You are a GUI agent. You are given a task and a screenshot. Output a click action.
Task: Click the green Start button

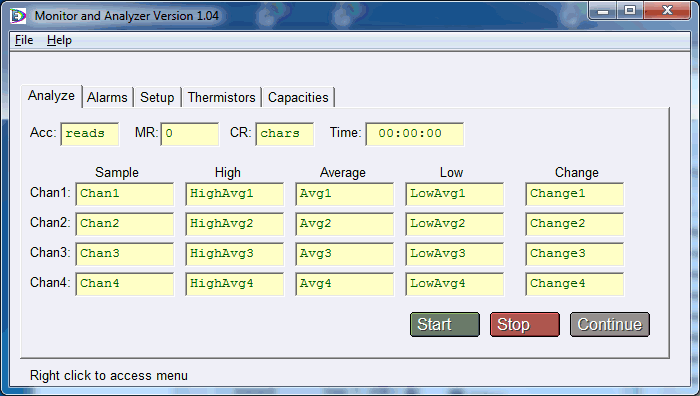445,325
